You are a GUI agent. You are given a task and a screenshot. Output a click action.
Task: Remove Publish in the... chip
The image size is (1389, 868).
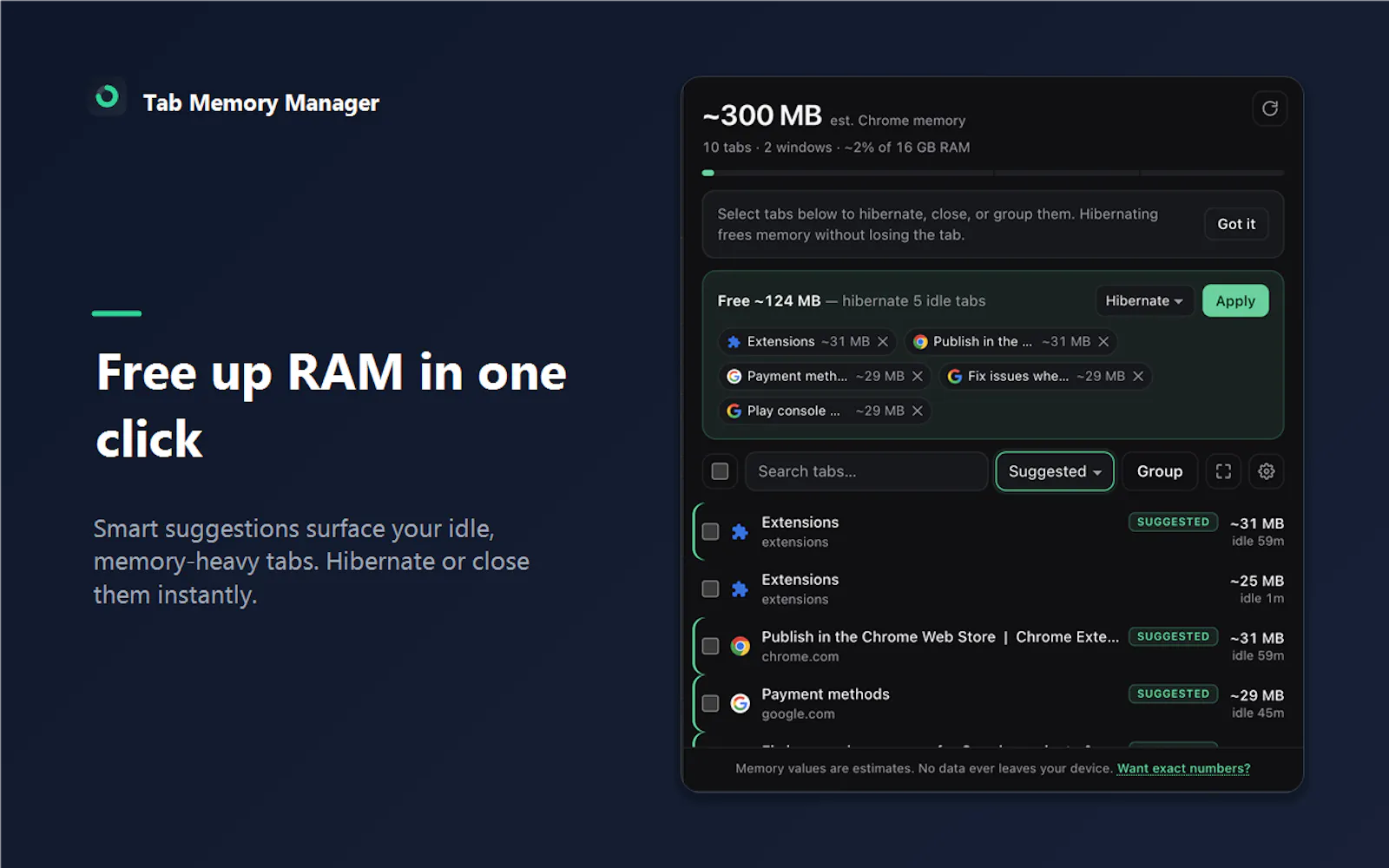tap(1103, 342)
